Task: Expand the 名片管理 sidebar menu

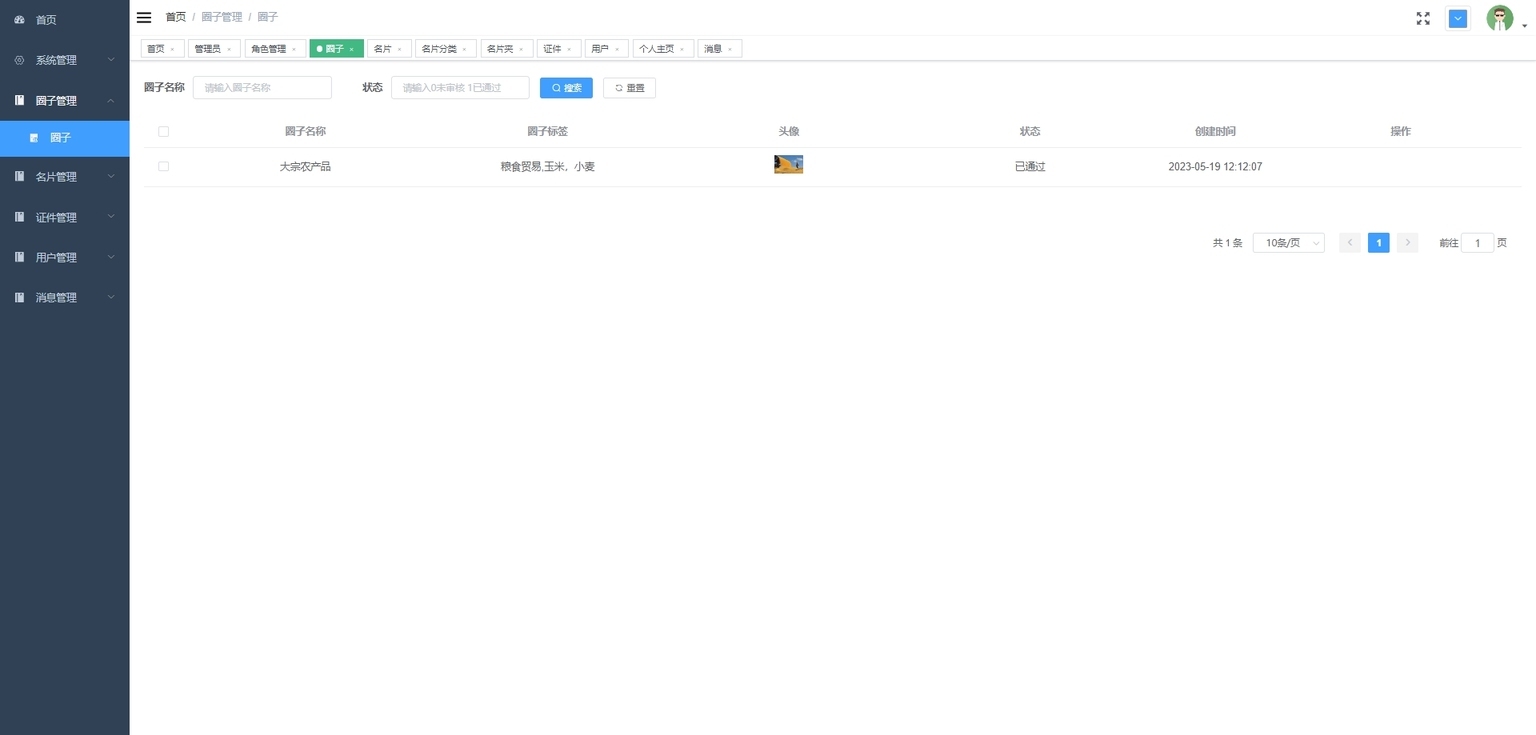Action: [65, 177]
